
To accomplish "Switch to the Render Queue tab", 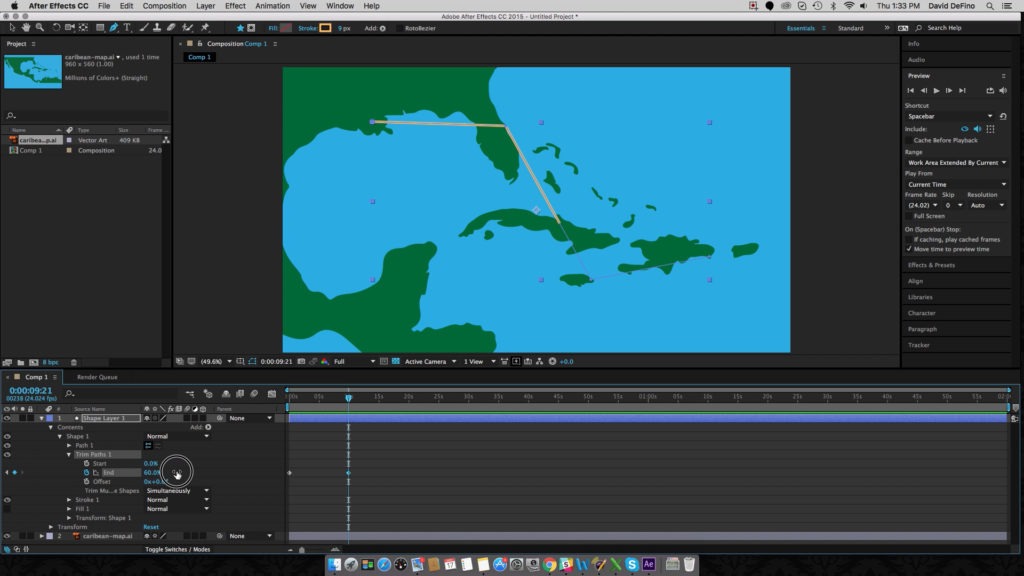I will pyautogui.click(x=97, y=377).
